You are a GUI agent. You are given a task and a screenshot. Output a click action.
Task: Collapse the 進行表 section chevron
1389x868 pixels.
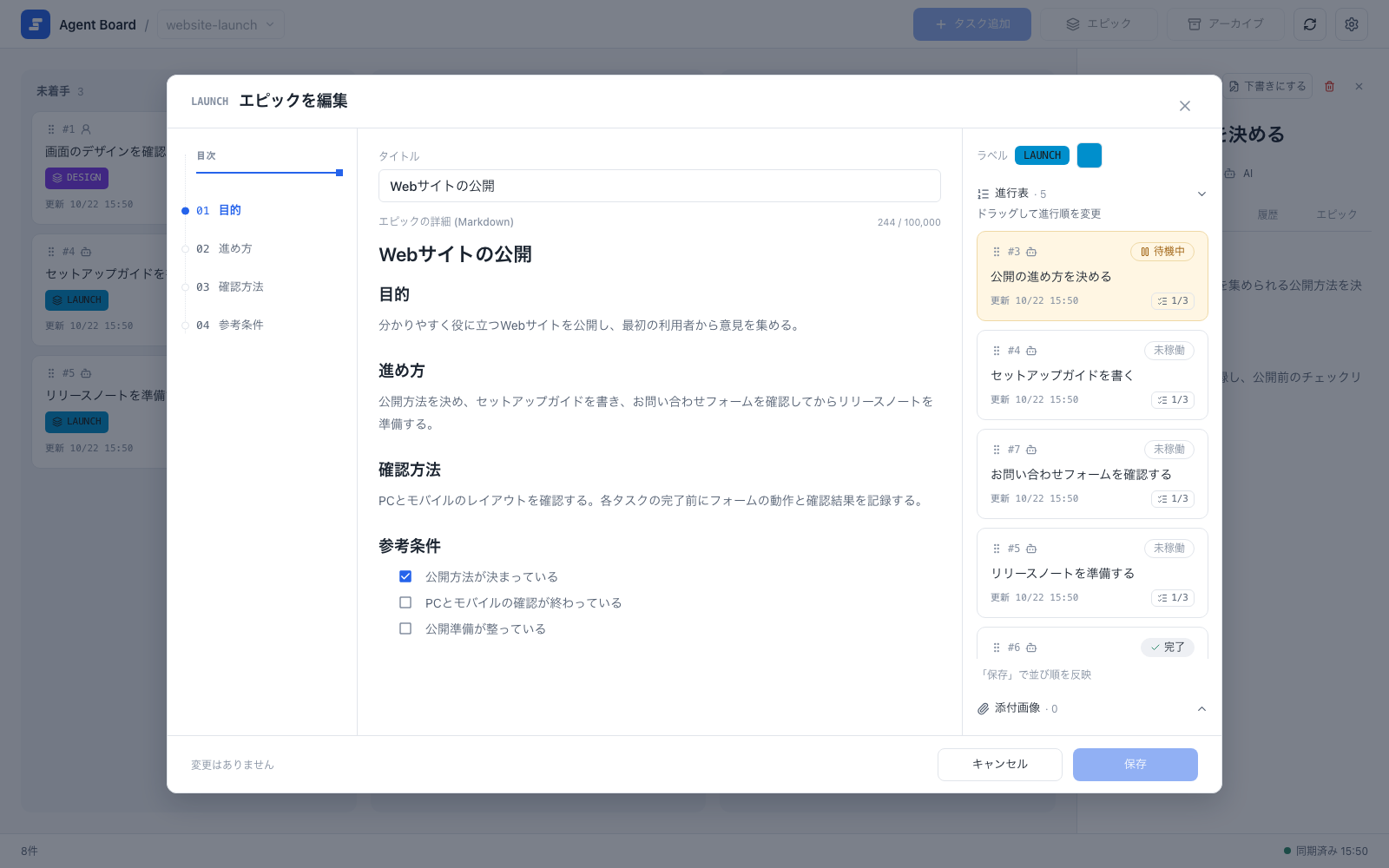tap(1201, 194)
